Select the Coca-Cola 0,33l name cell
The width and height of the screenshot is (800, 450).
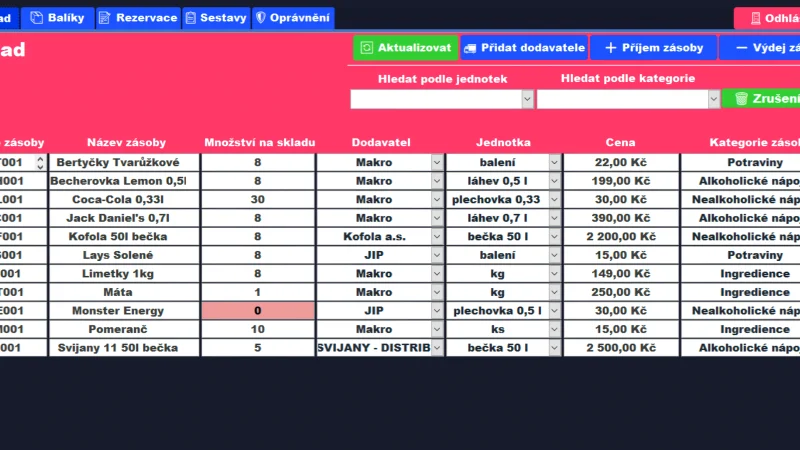pyautogui.click(x=124, y=199)
